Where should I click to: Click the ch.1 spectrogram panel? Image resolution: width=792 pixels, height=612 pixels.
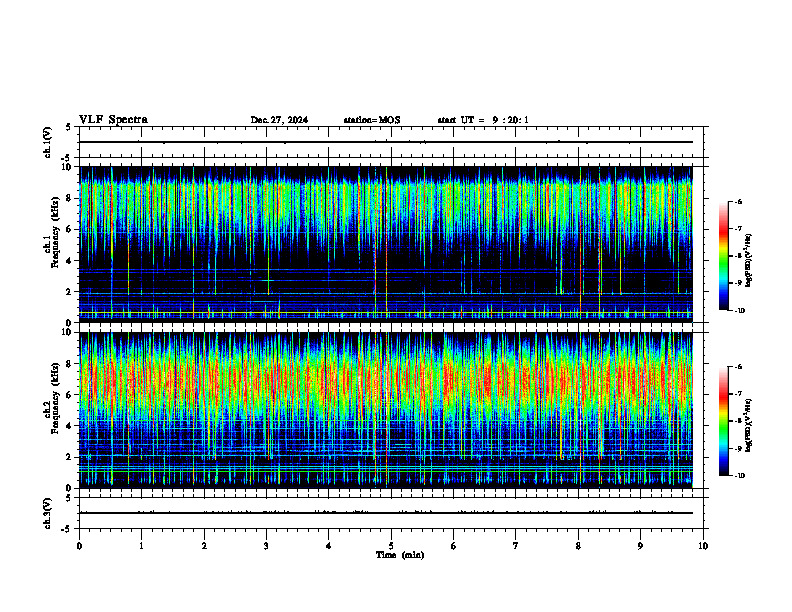tap(386, 244)
